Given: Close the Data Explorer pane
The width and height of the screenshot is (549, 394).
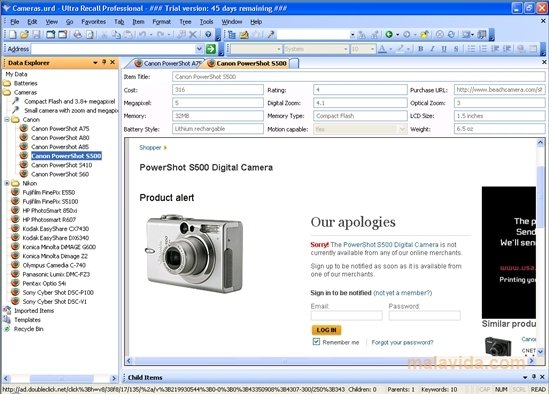Looking at the screenshot, I should coord(112,62).
